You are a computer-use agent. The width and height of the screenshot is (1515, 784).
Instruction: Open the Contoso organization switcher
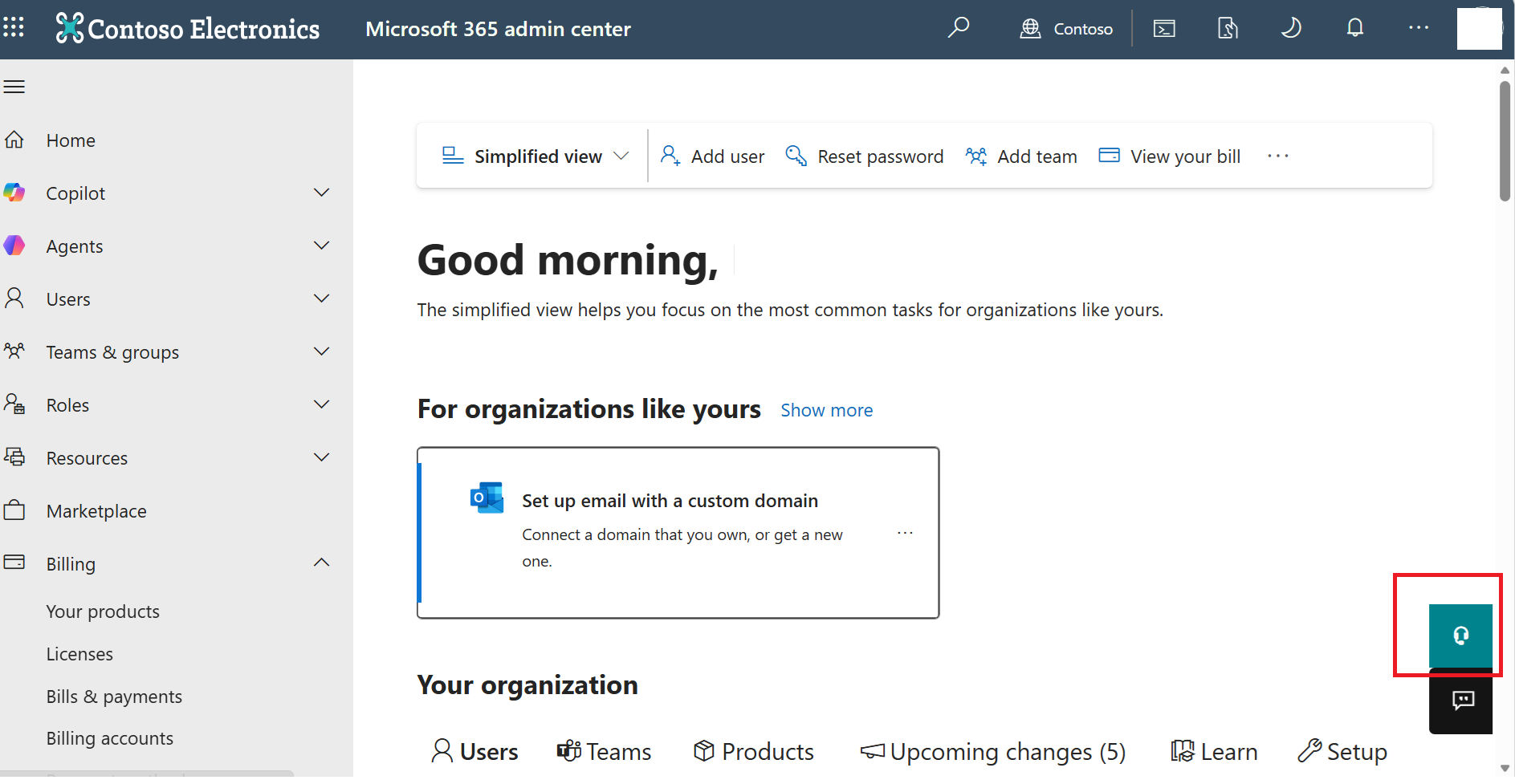click(1066, 29)
